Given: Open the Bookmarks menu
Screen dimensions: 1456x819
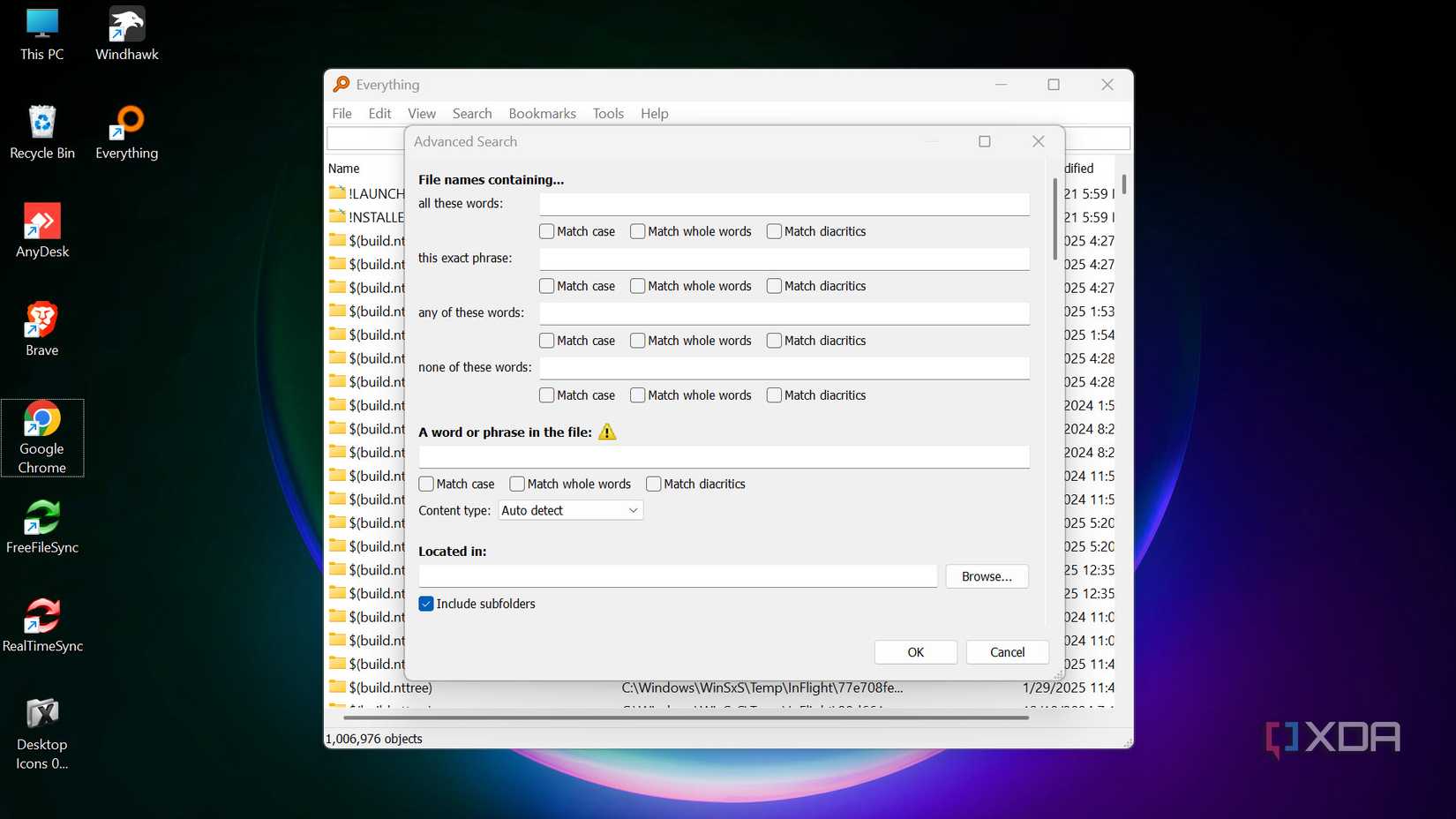Looking at the screenshot, I should pyautogui.click(x=542, y=113).
